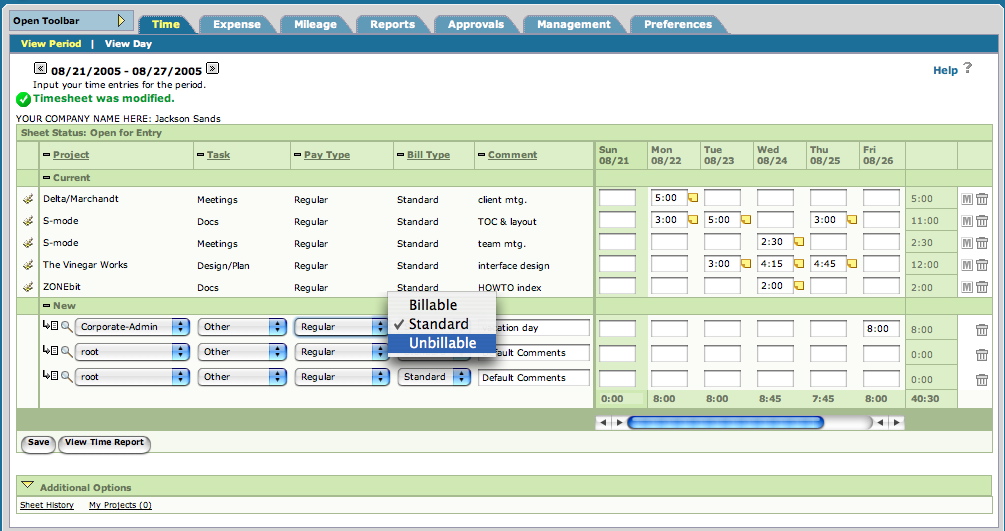Choose Unbillable from the bill type menu

[x=442, y=343]
